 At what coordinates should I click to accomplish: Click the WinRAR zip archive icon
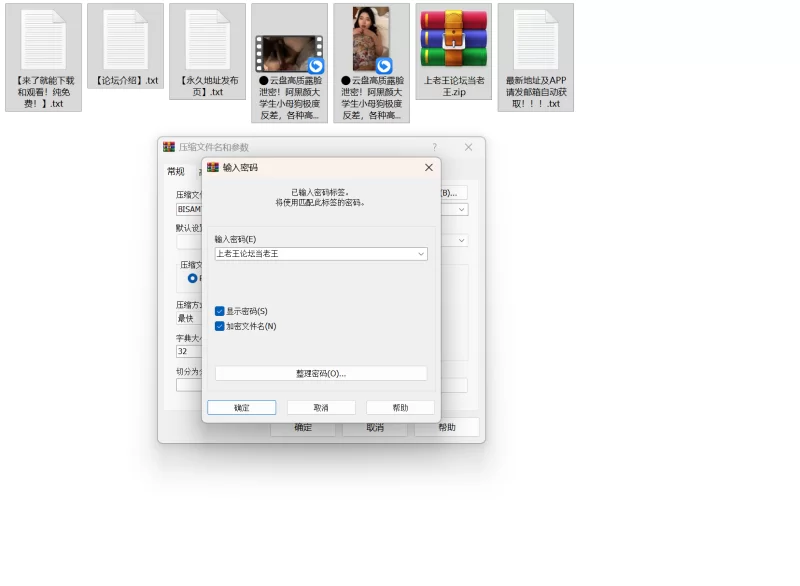(453, 40)
